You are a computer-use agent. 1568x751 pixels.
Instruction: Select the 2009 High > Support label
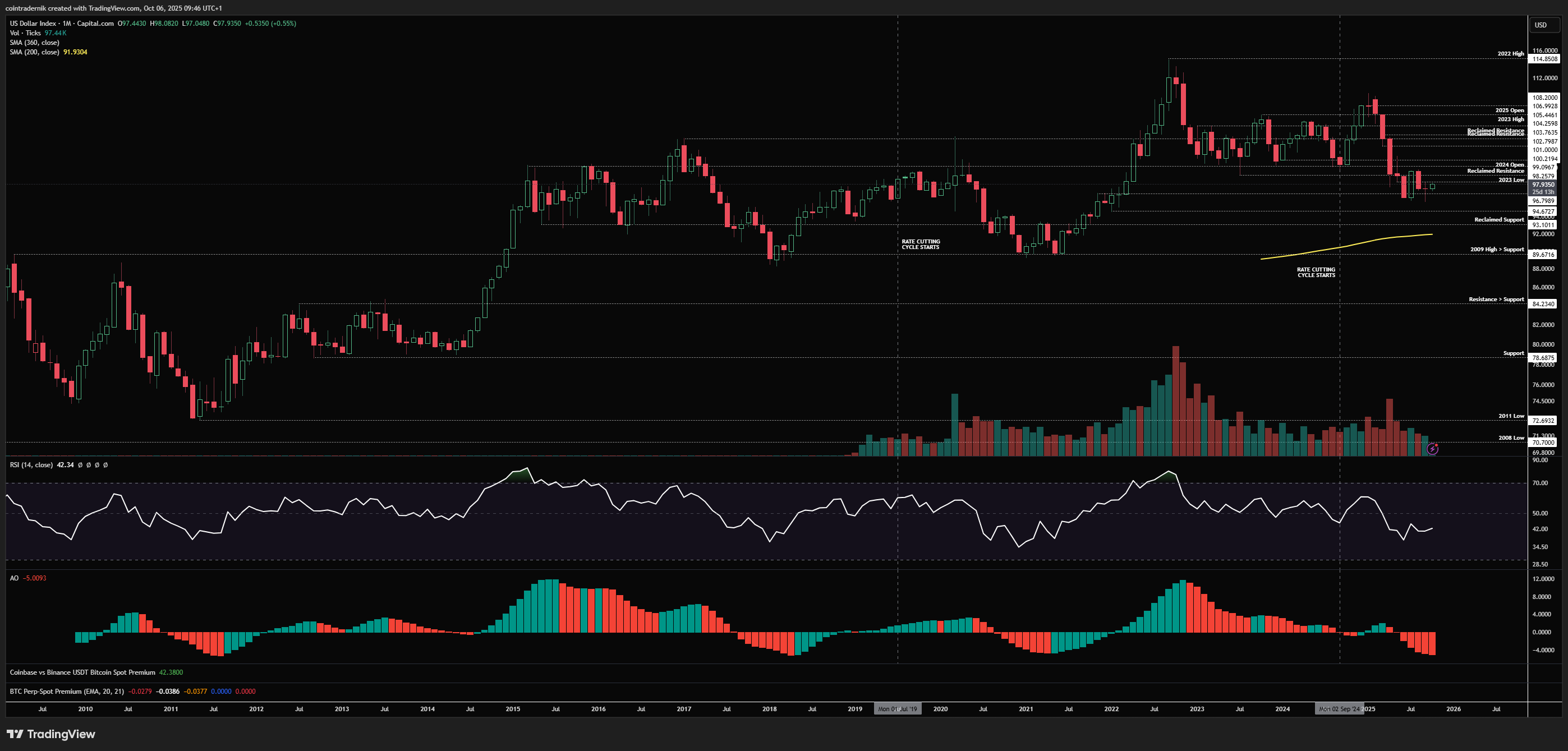(x=1497, y=250)
